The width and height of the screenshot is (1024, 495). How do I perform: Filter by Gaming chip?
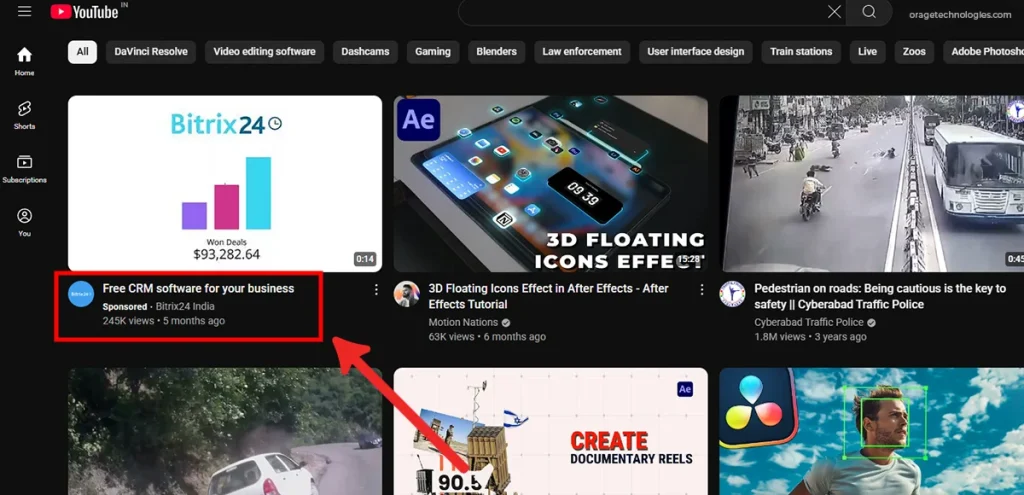(433, 52)
